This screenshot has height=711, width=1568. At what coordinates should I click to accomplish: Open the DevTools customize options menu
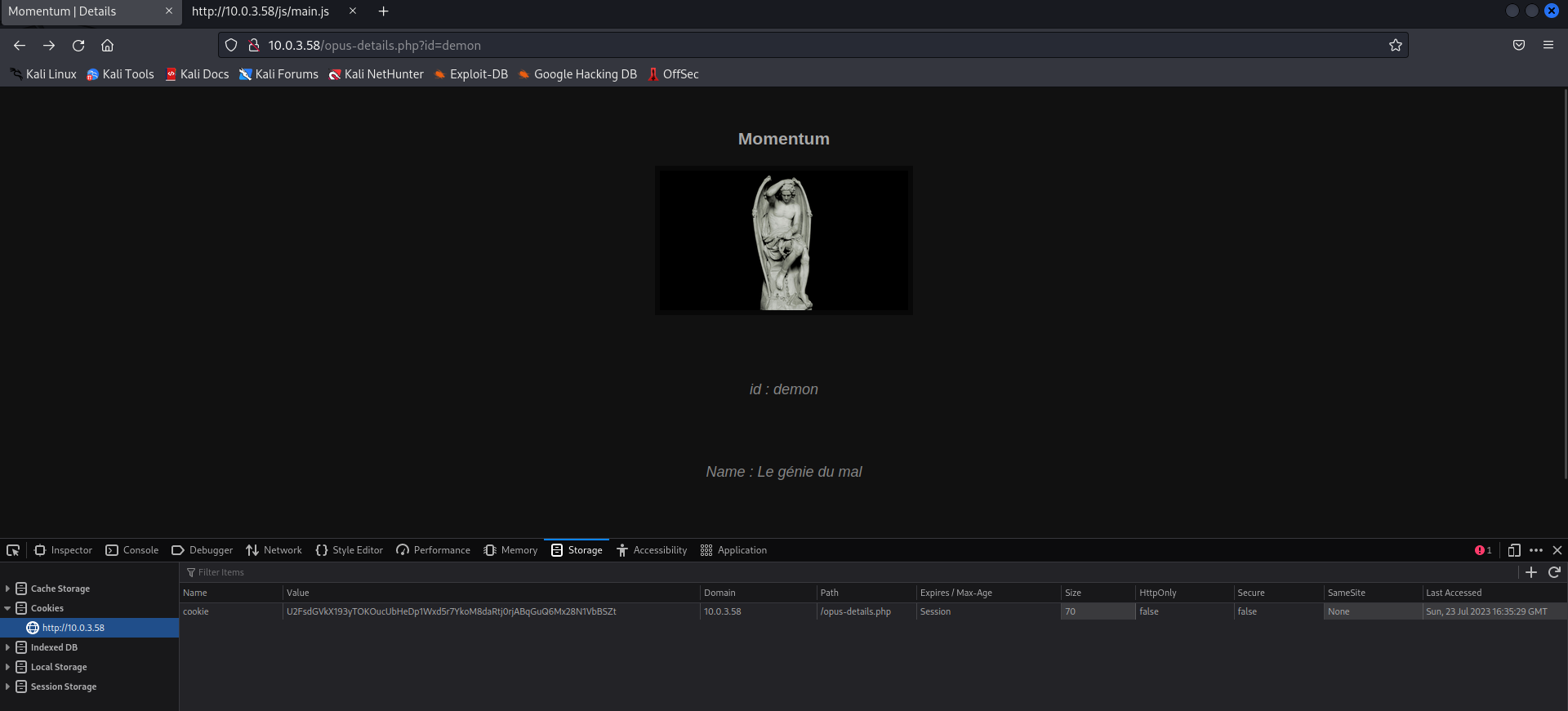click(x=1536, y=550)
